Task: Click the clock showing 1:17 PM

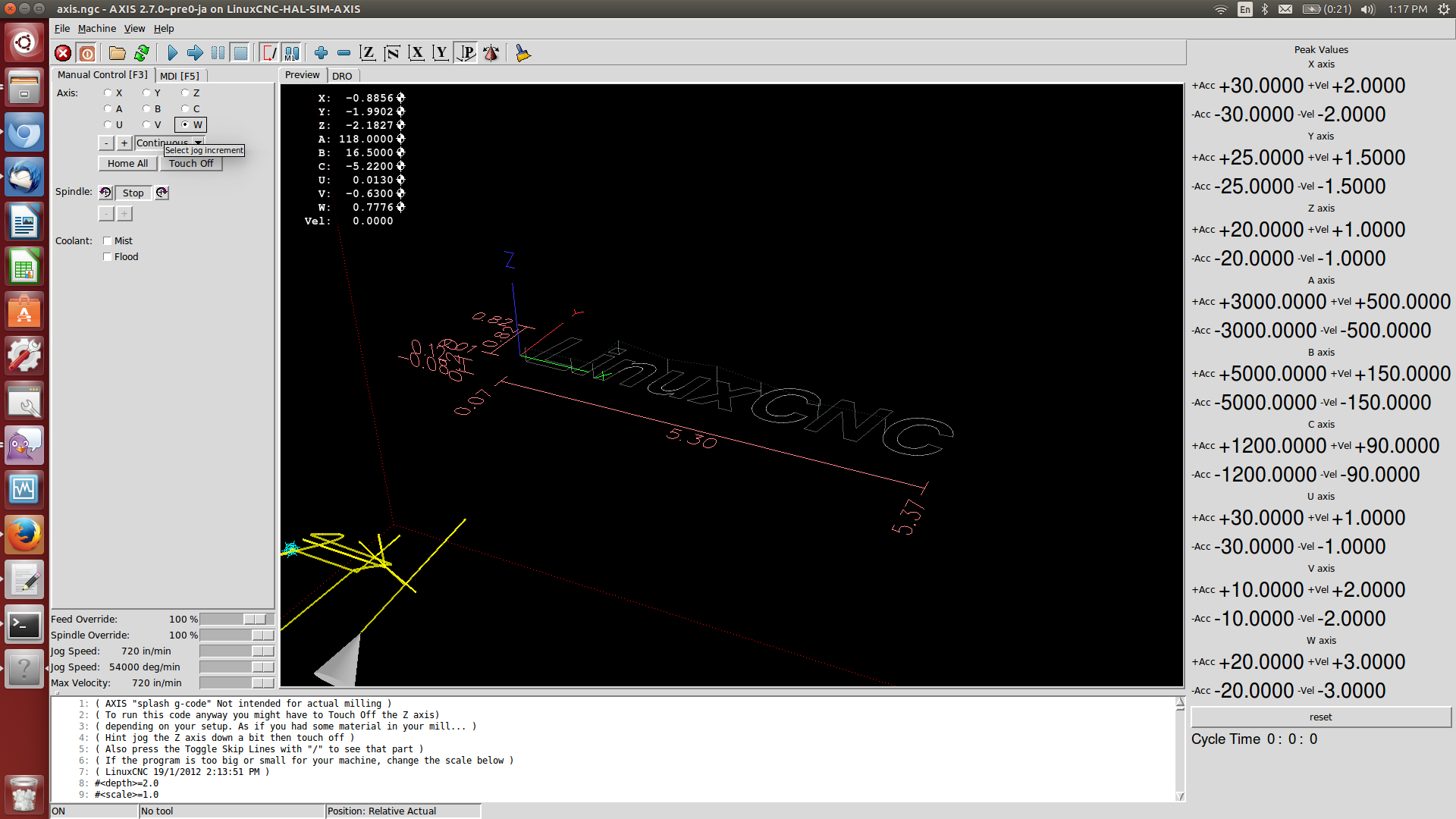Action: pos(1407,9)
